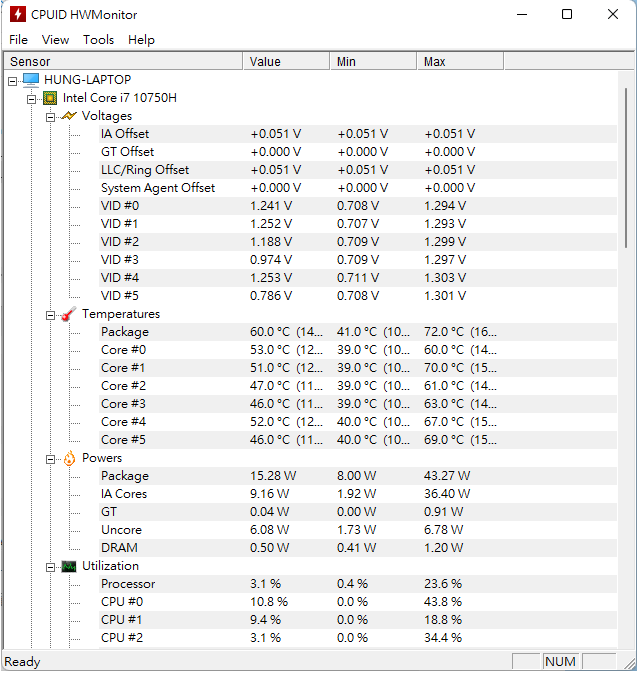This screenshot has width=640, height=674.
Task: Select the VID #1 row
Action: [x=358, y=224]
